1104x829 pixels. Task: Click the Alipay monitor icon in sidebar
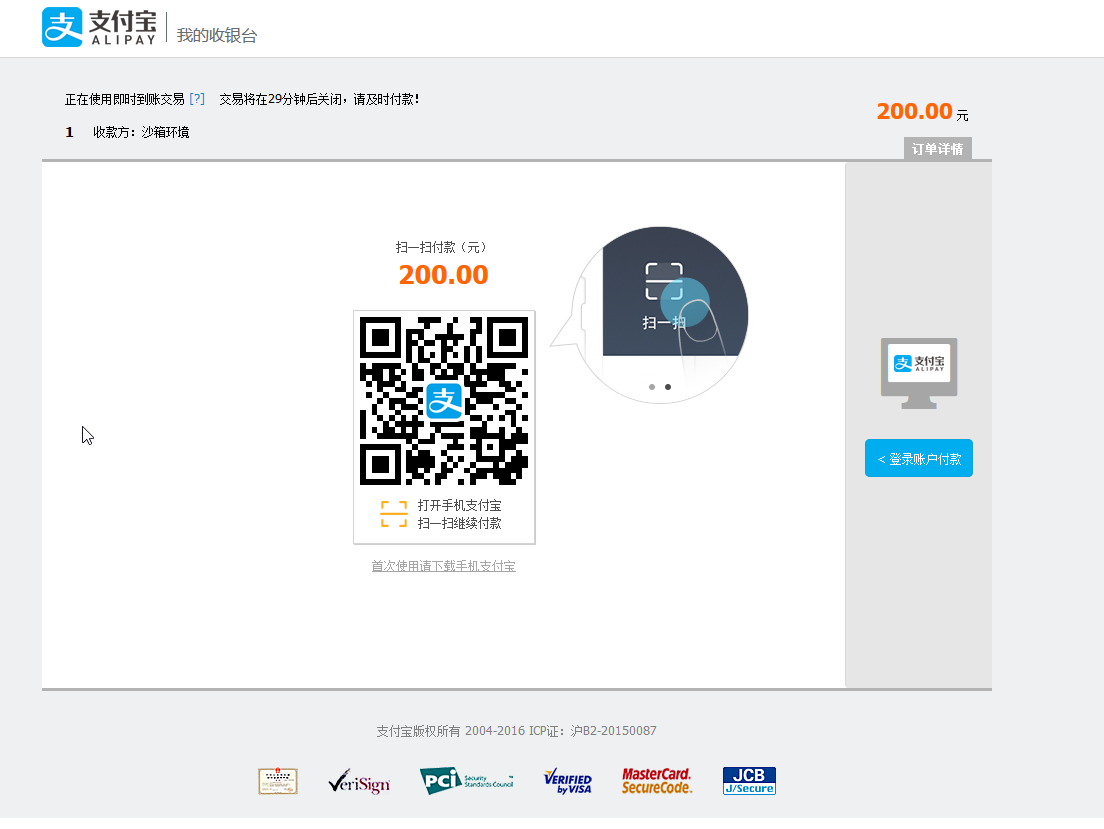pos(919,373)
